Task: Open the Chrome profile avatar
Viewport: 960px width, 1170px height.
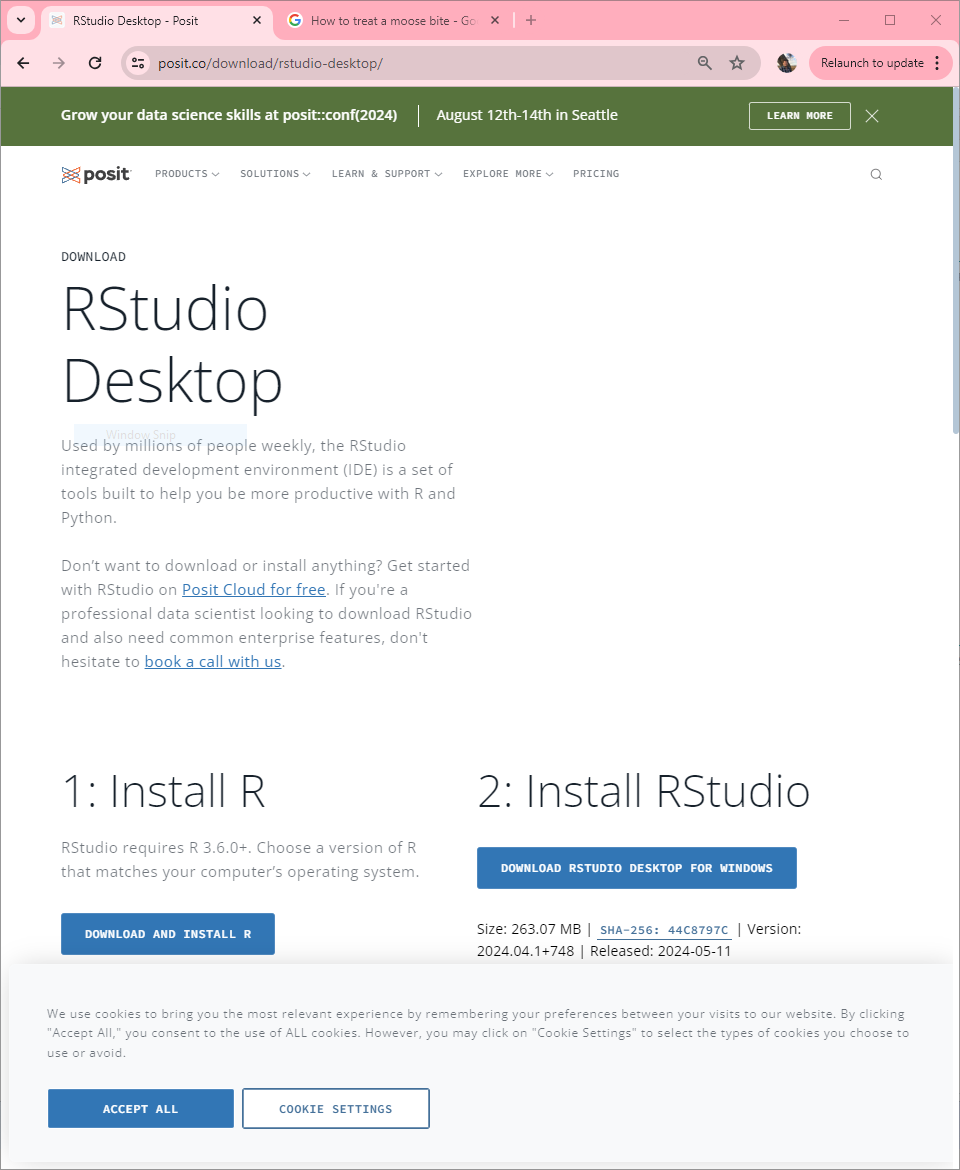Action: pyautogui.click(x=786, y=63)
